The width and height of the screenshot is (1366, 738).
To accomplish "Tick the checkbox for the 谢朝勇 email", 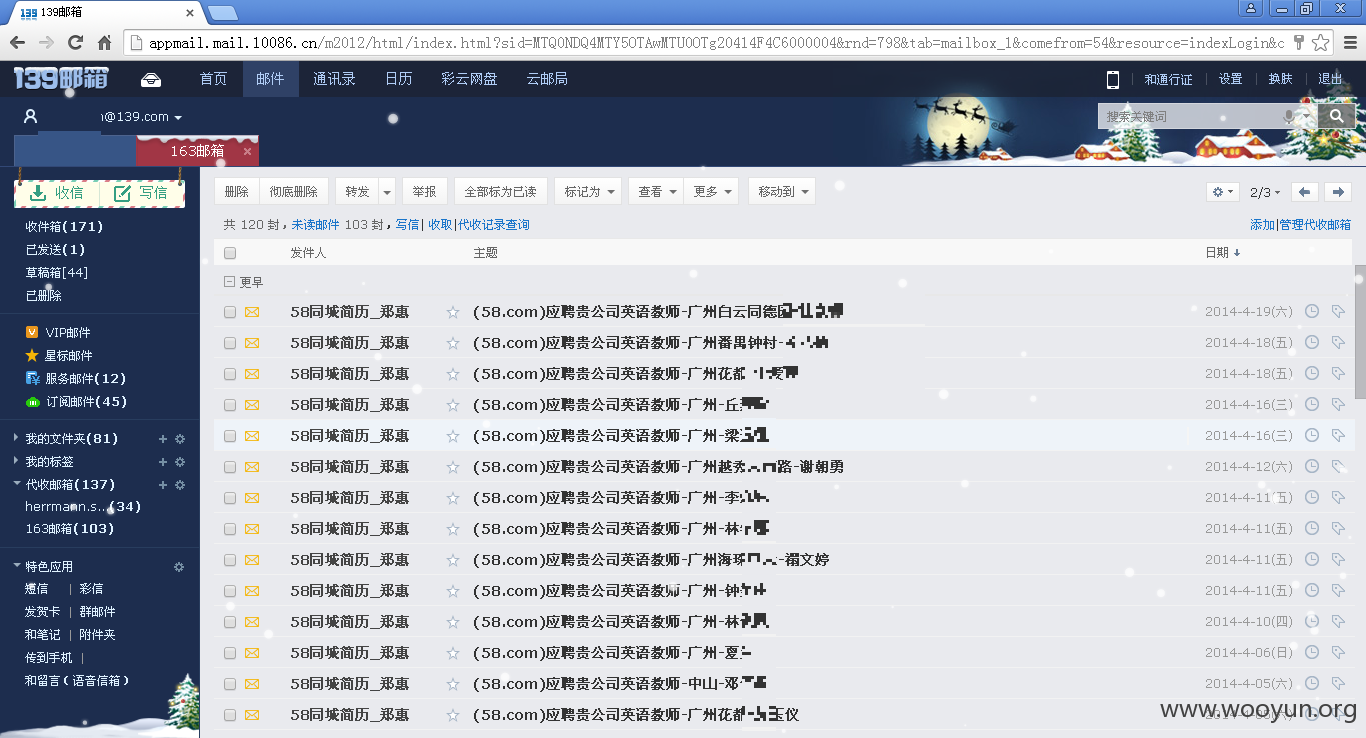I will tap(230, 467).
